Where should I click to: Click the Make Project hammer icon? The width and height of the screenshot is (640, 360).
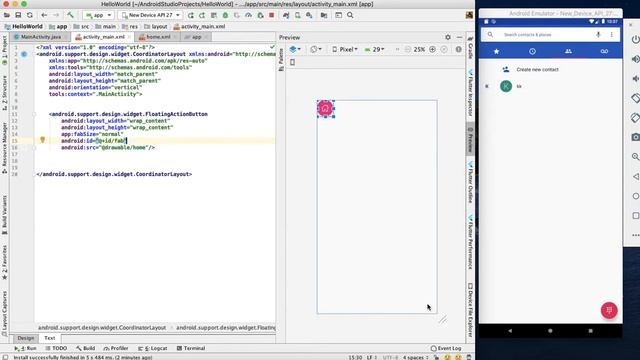[70, 15]
